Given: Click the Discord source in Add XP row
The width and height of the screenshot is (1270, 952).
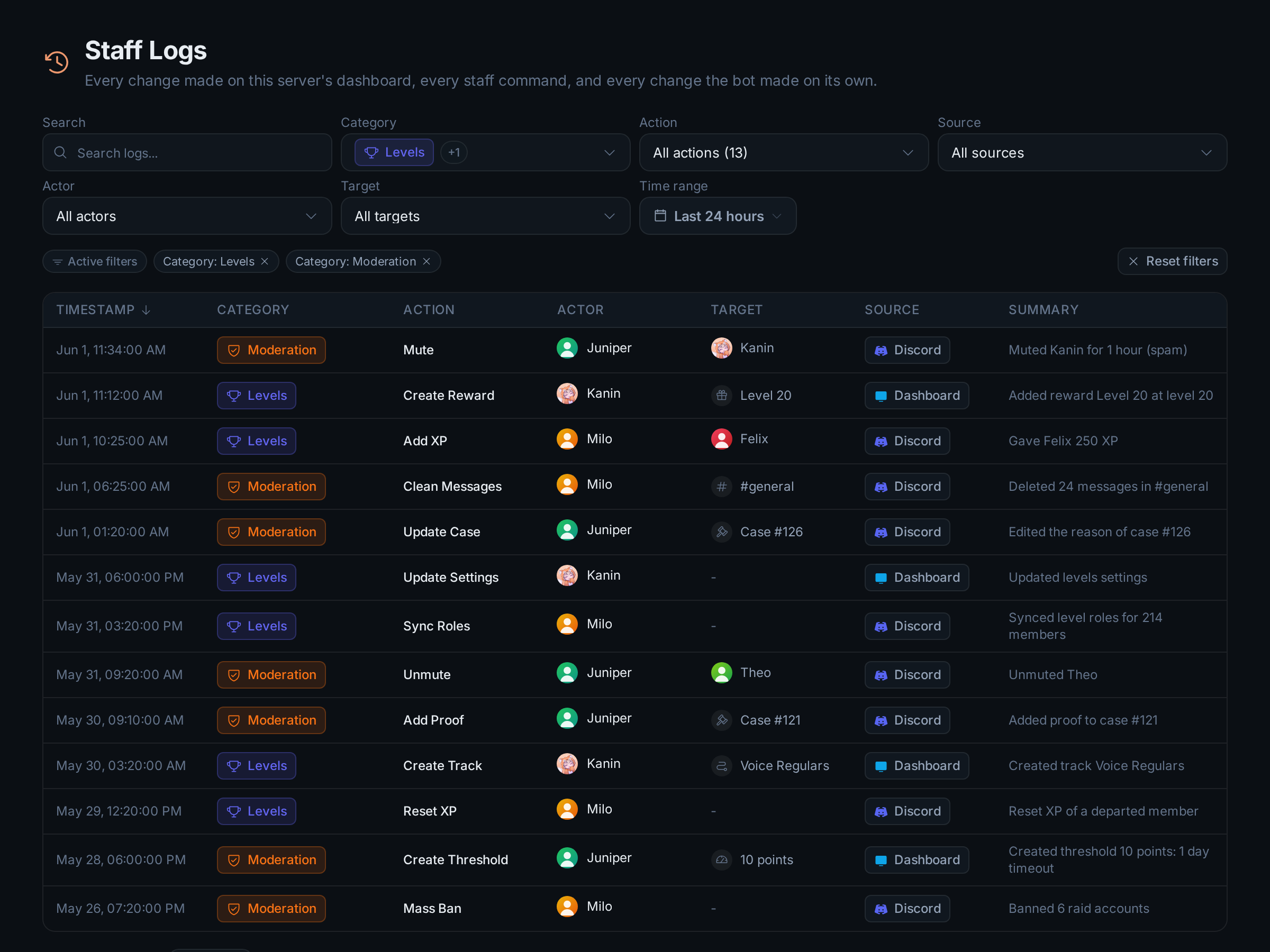Looking at the screenshot, I should tap(907, 441).
